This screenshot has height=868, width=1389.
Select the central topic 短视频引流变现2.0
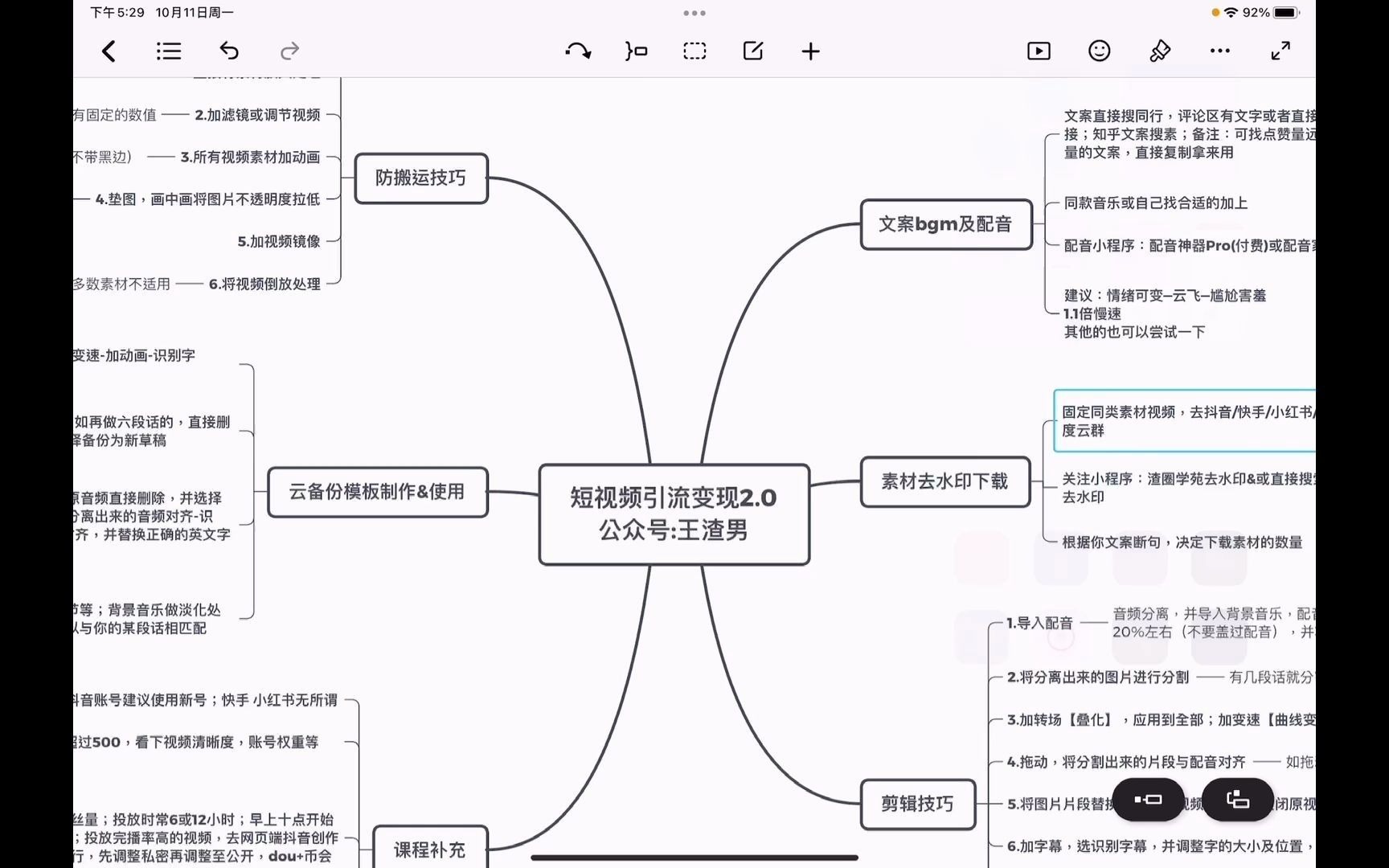pyautogui.click(x=674, y=514)
